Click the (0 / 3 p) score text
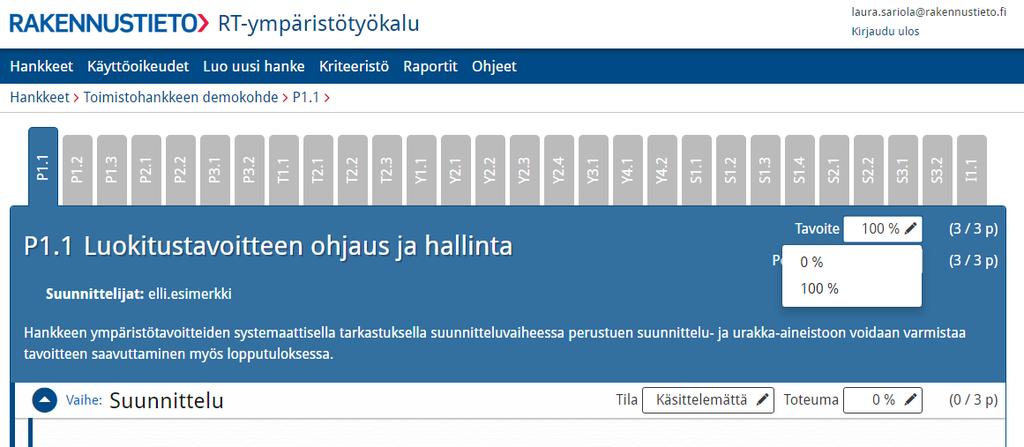This screenshot has height=447, width=1024. click(973, 400)
